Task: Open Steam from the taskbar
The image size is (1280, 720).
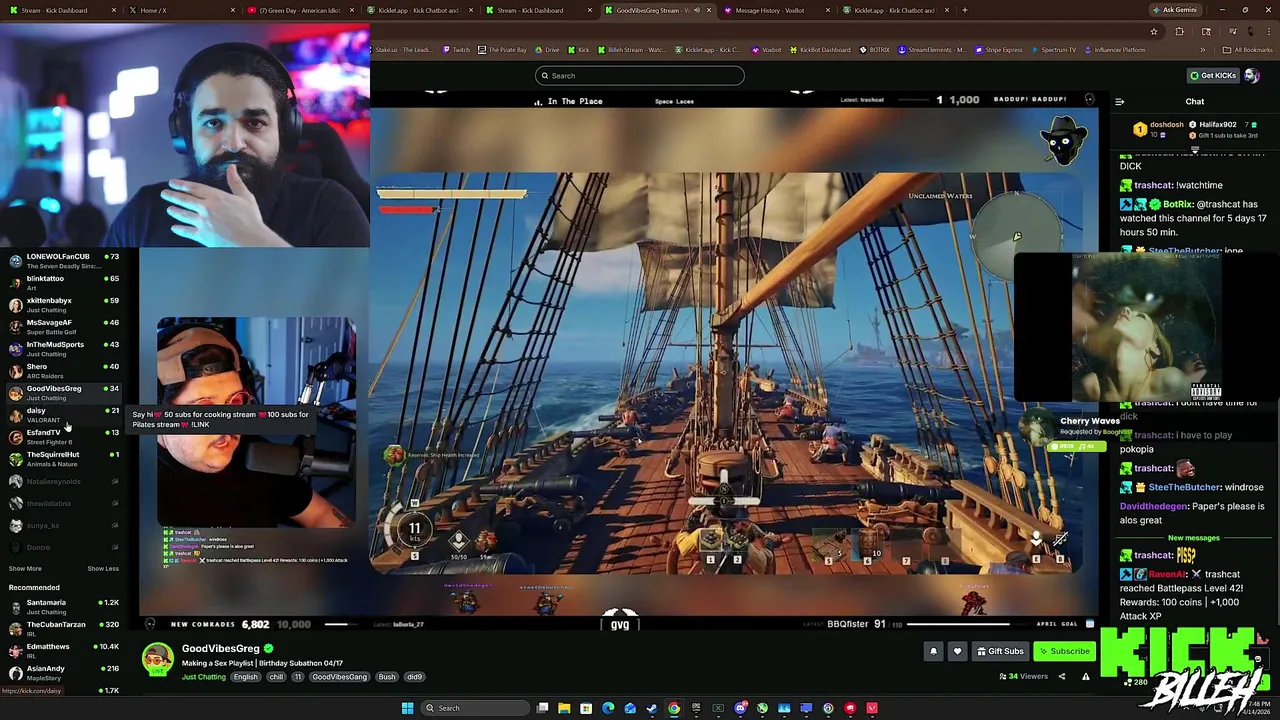Action: pos(652,708)
